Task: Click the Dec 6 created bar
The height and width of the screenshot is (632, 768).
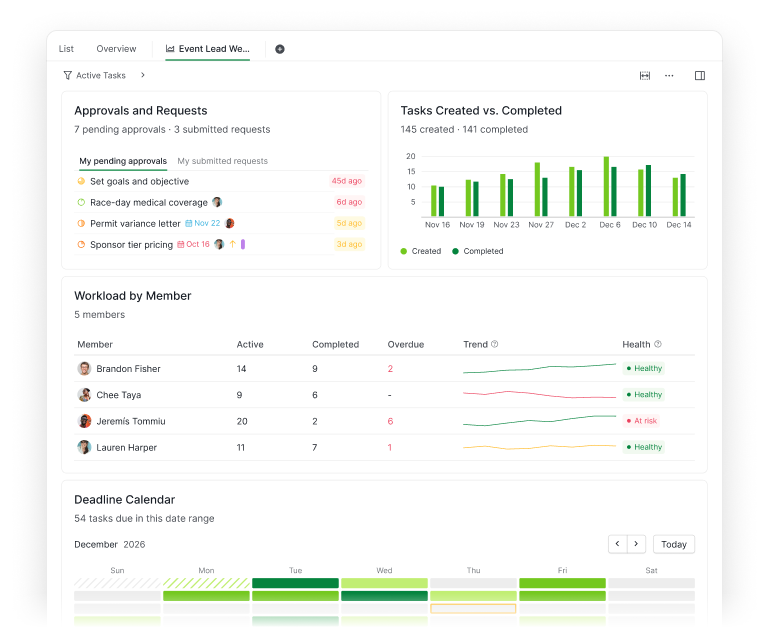Action: 606,187
